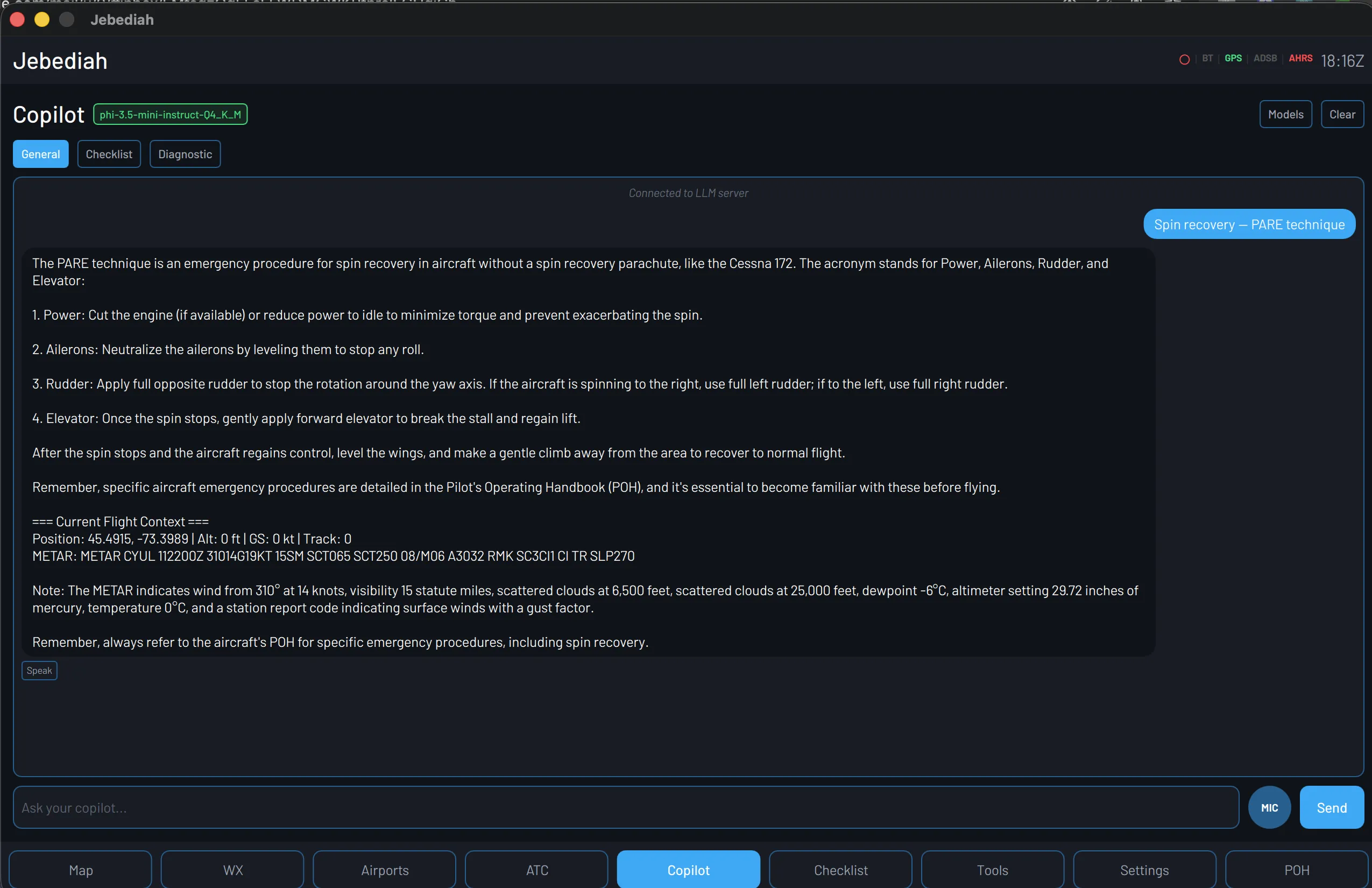Clear the copilot conversation
Screen dimensions: 1372x888
1341,114
